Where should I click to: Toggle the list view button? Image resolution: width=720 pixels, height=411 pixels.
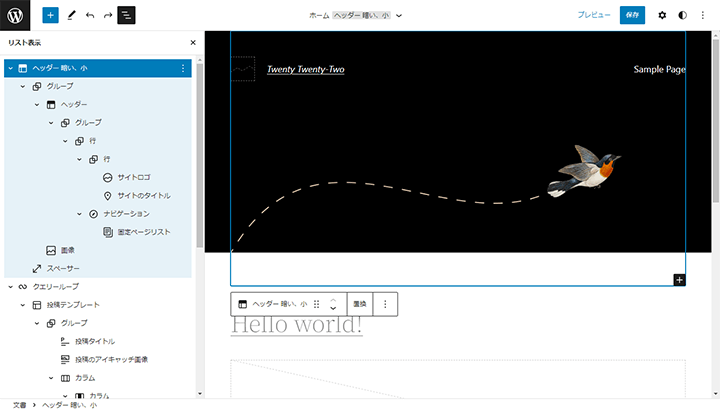[x=126, y=15]
